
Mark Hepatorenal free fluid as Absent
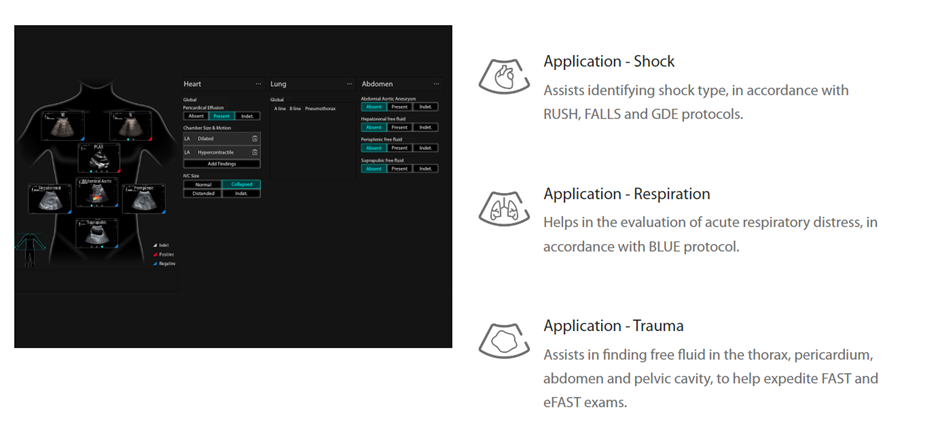pyautogui.click(x=373, y=127)
